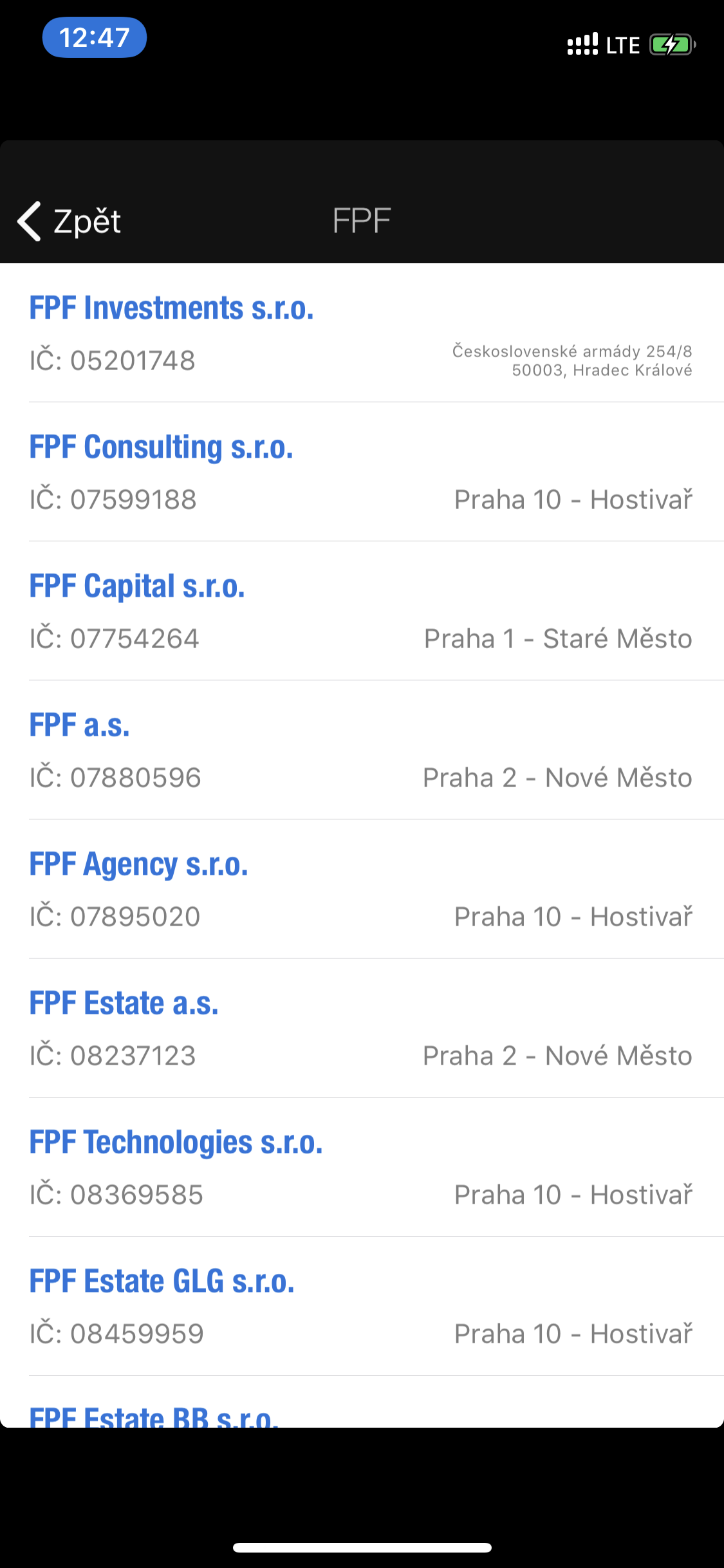Open FPF Consulting s.r.o. entry
Viewport: 724px width, 1568px height.
tap(161, 447)
